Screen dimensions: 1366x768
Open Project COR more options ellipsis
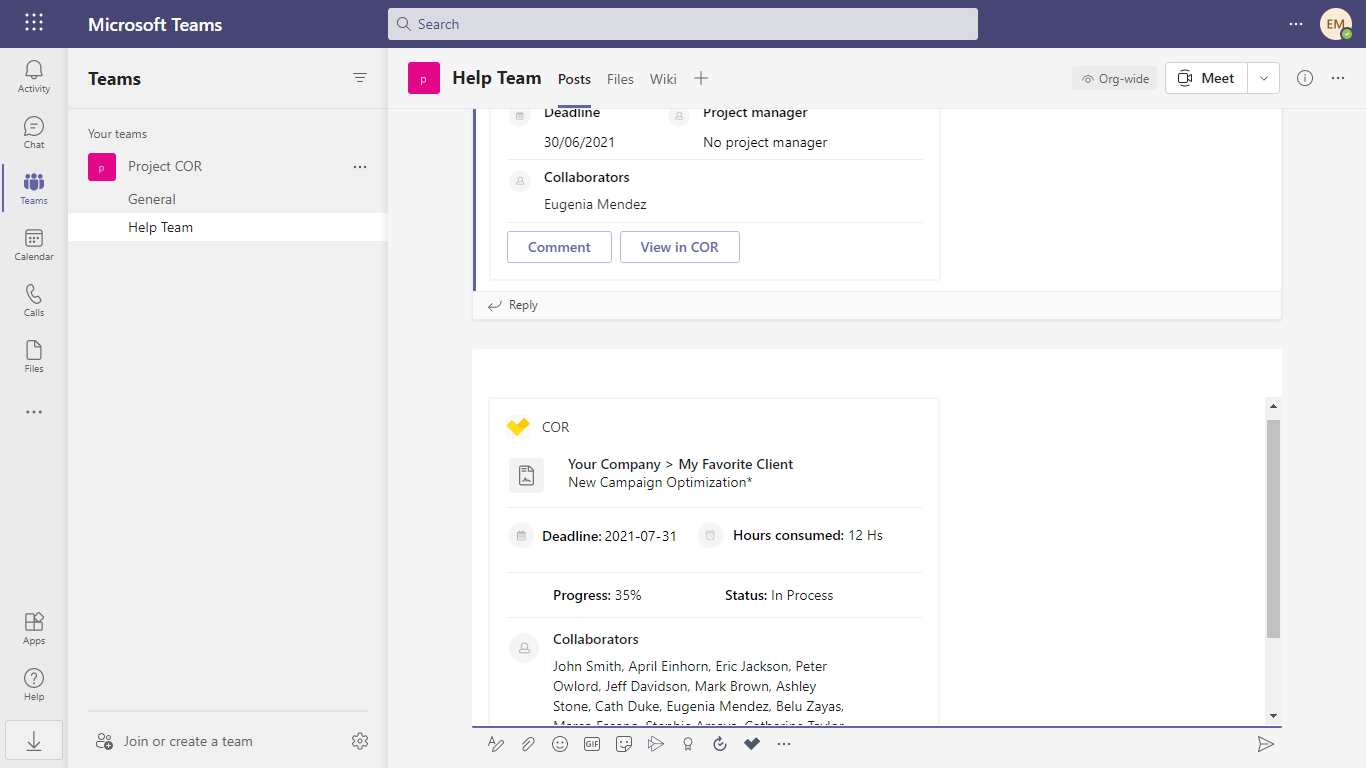pyautogui.click(x=360, y=167)
